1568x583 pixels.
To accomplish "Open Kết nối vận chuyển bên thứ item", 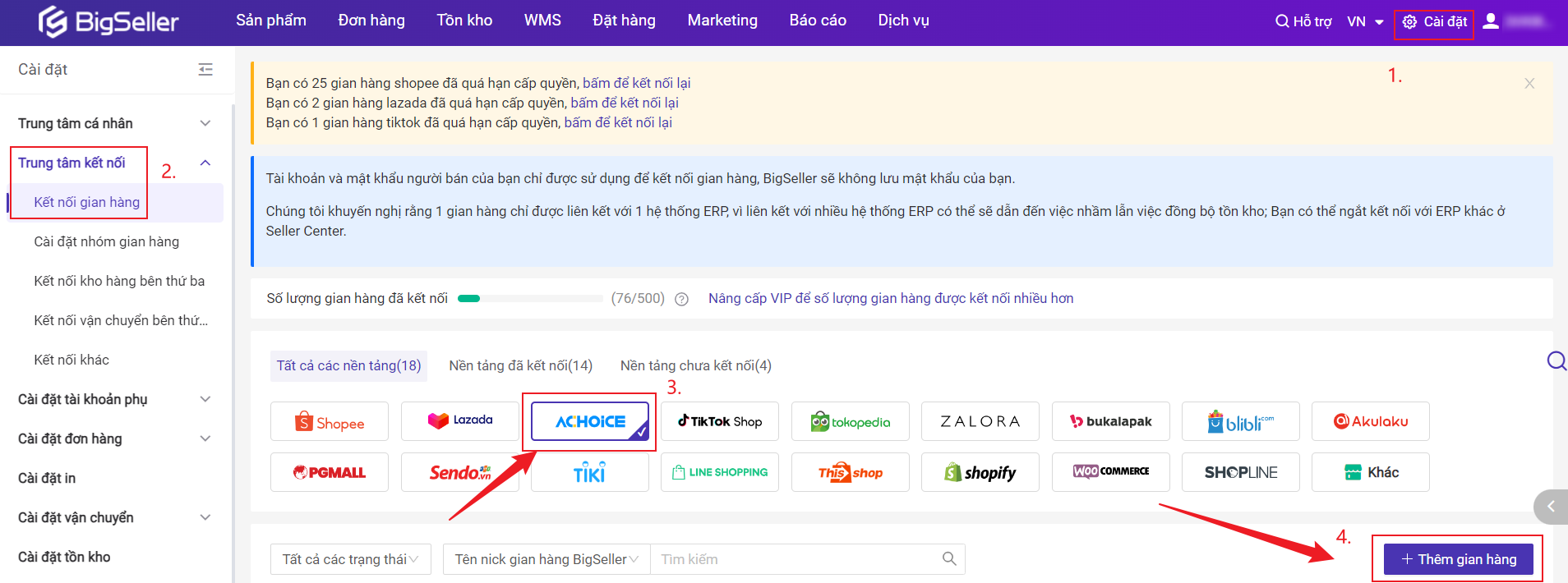I will pos(121,320).
